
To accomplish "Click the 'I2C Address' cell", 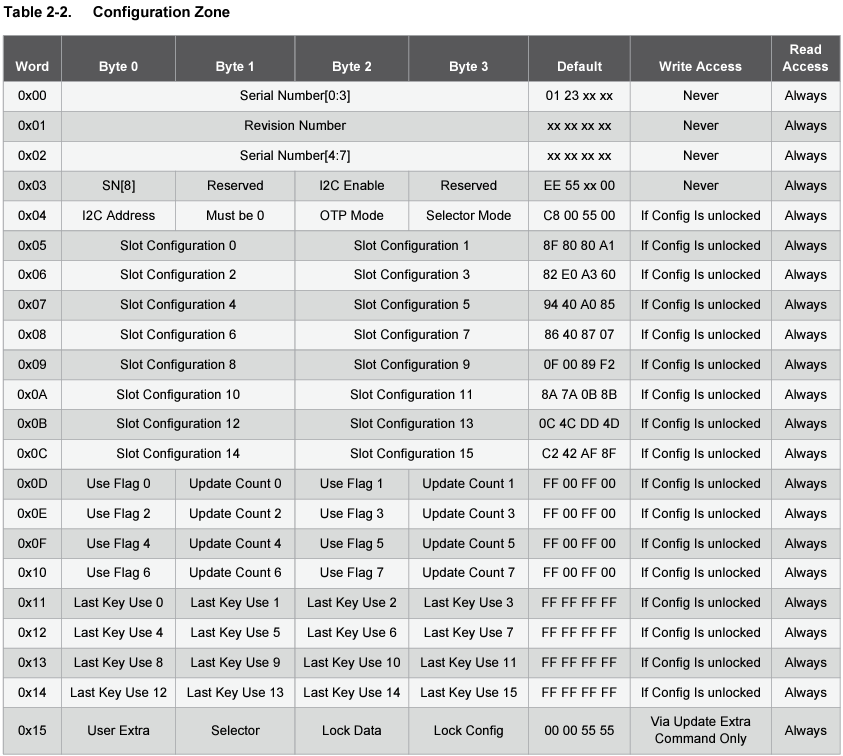I will click(118, 216).
